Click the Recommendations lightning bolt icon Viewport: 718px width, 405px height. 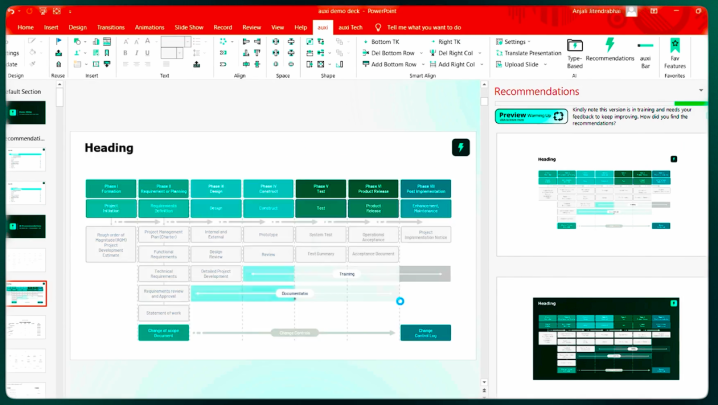point(609,46)
